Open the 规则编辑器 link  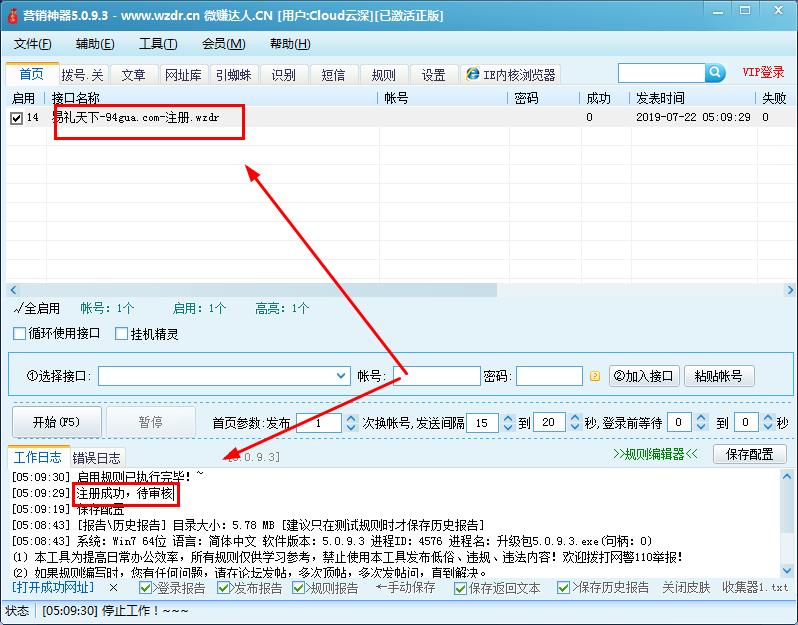click(x=656, y=454)
